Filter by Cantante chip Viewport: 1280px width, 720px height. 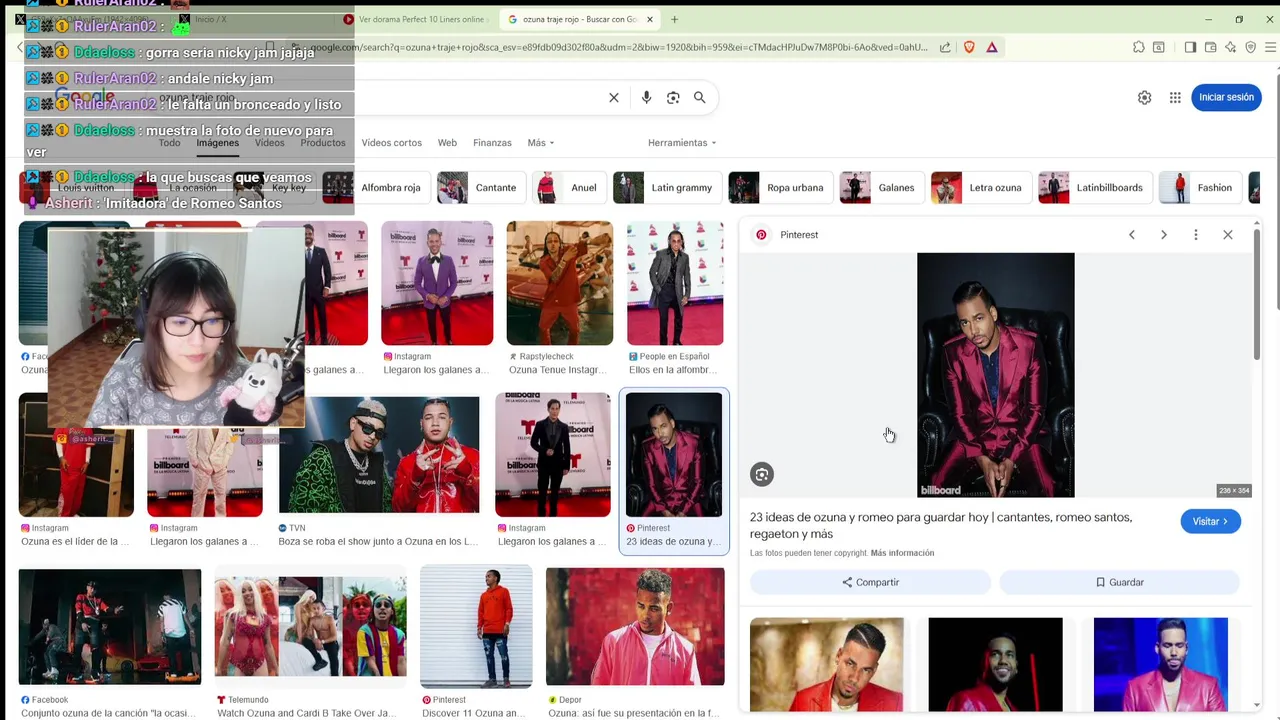click(x=481, y=188)
